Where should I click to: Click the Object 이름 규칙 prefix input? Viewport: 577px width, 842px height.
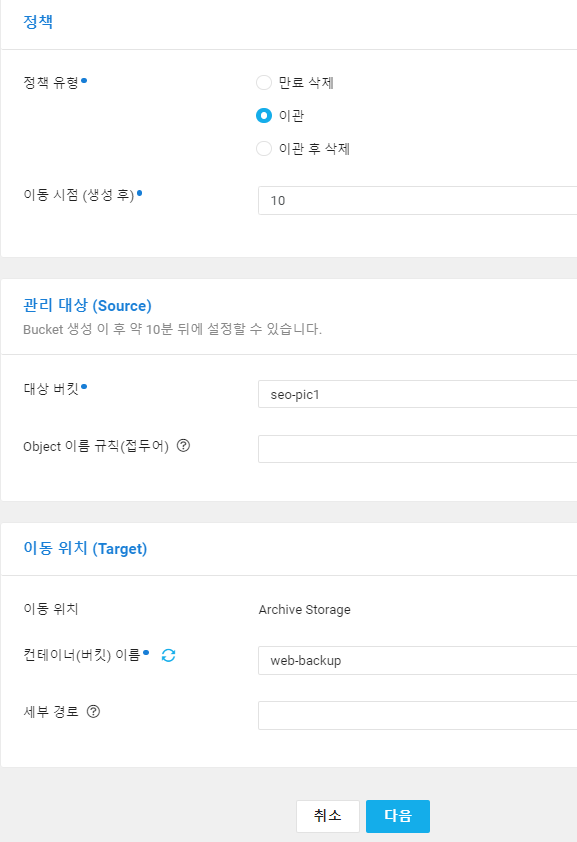[x=418, y=449]
